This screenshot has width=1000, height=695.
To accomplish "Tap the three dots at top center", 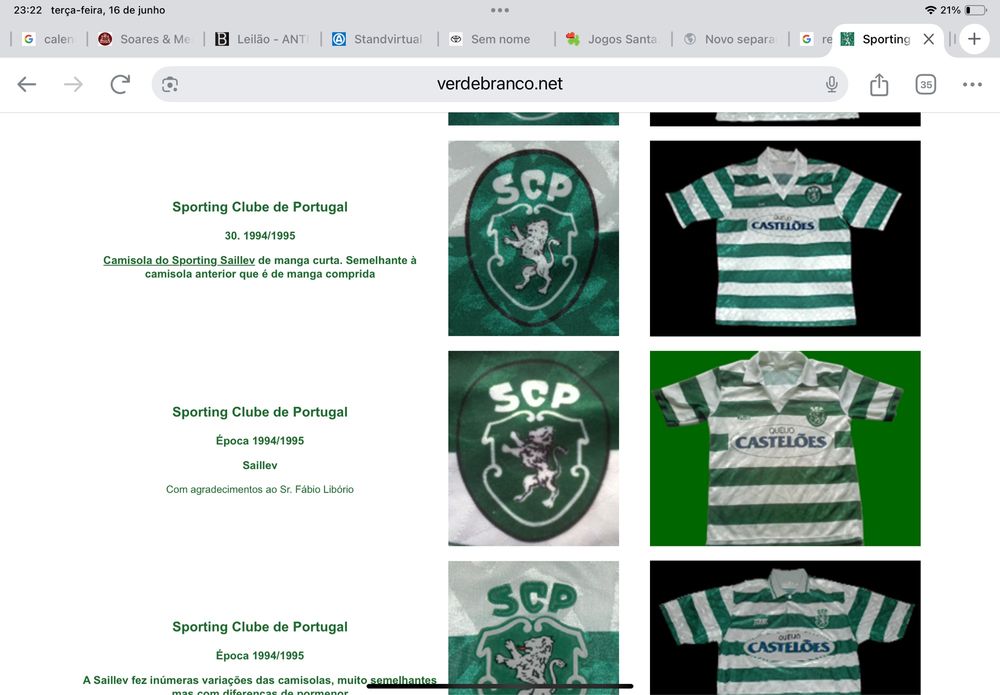I will [500, 10].
